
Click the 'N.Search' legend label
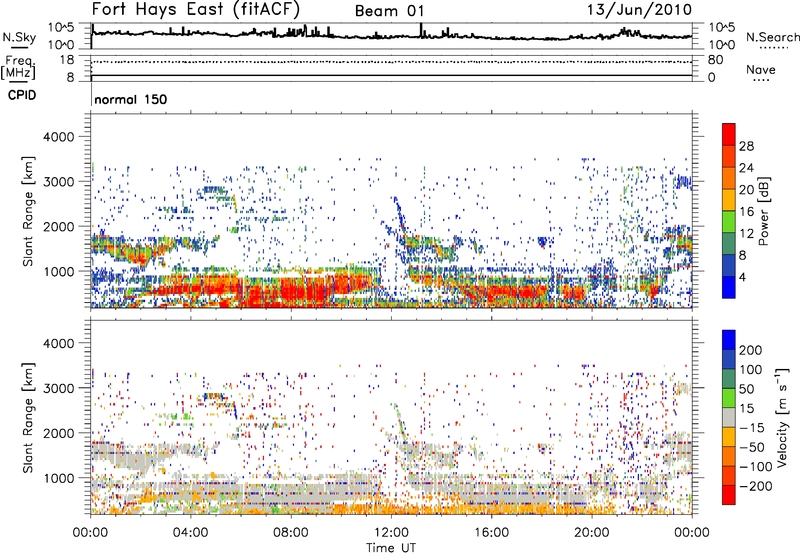[772, 37]
